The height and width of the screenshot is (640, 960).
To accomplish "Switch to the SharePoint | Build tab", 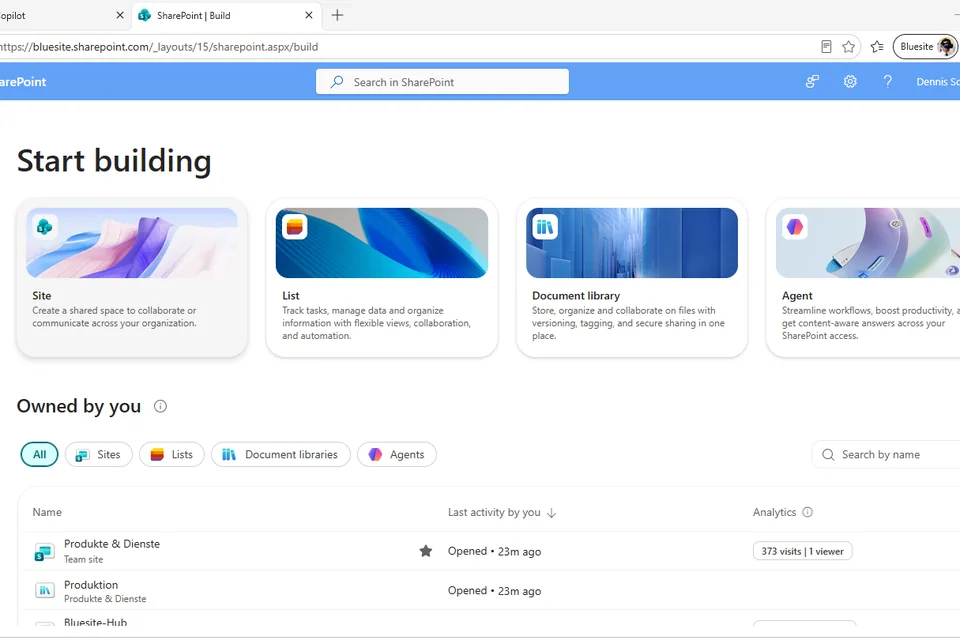I will pos(225,15).
